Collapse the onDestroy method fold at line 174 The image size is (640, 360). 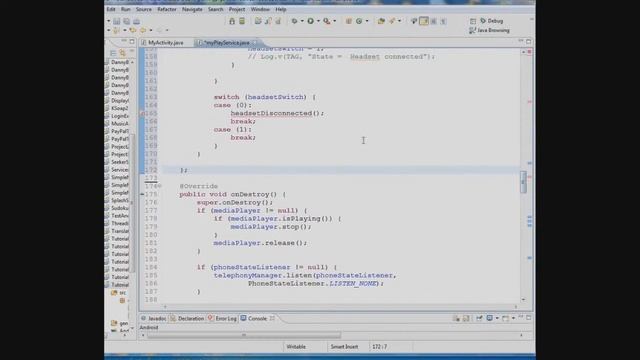pyautogui.click(x=160, y=186)
